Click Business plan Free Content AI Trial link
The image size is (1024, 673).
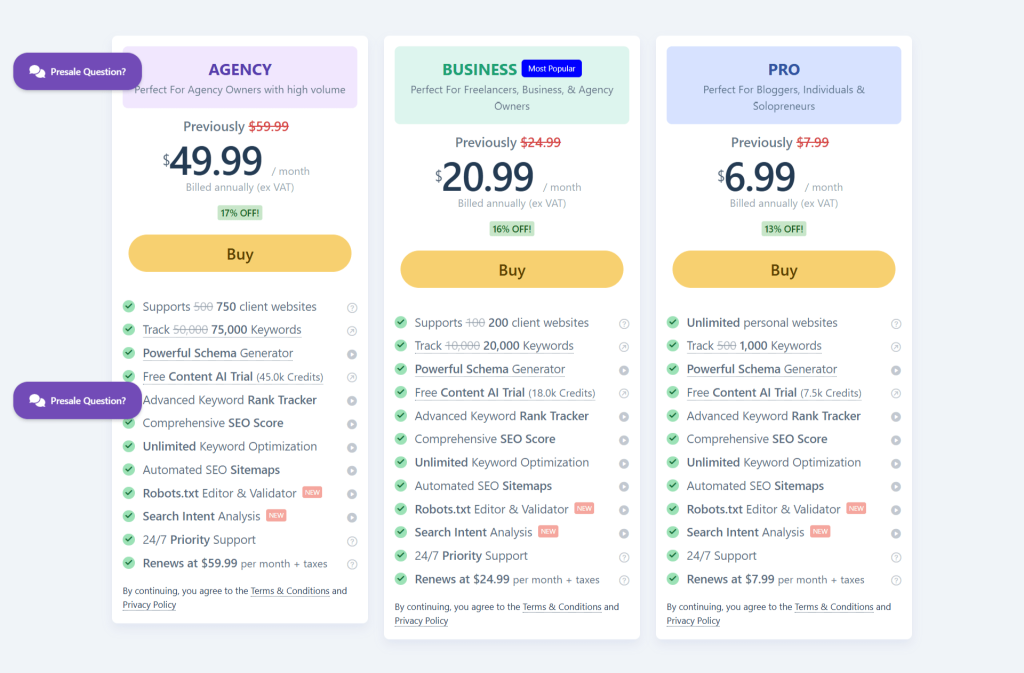click(470, 393)
